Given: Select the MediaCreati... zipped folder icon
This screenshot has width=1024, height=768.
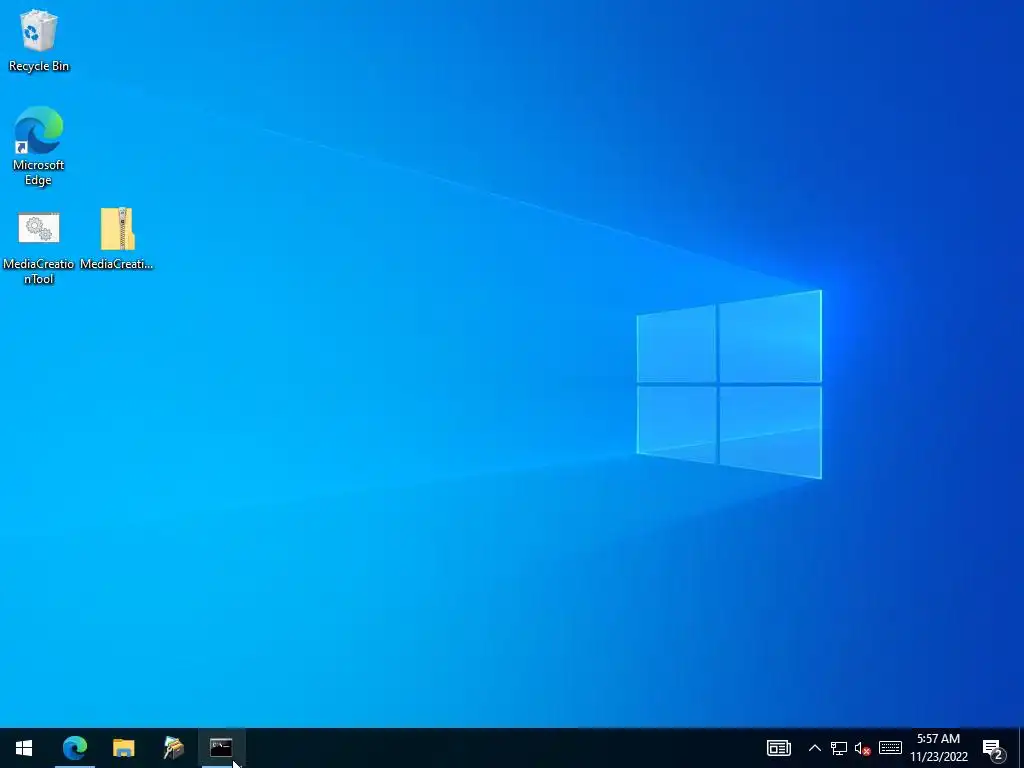Looking at the screenshot, I should (x=117, y=238).
